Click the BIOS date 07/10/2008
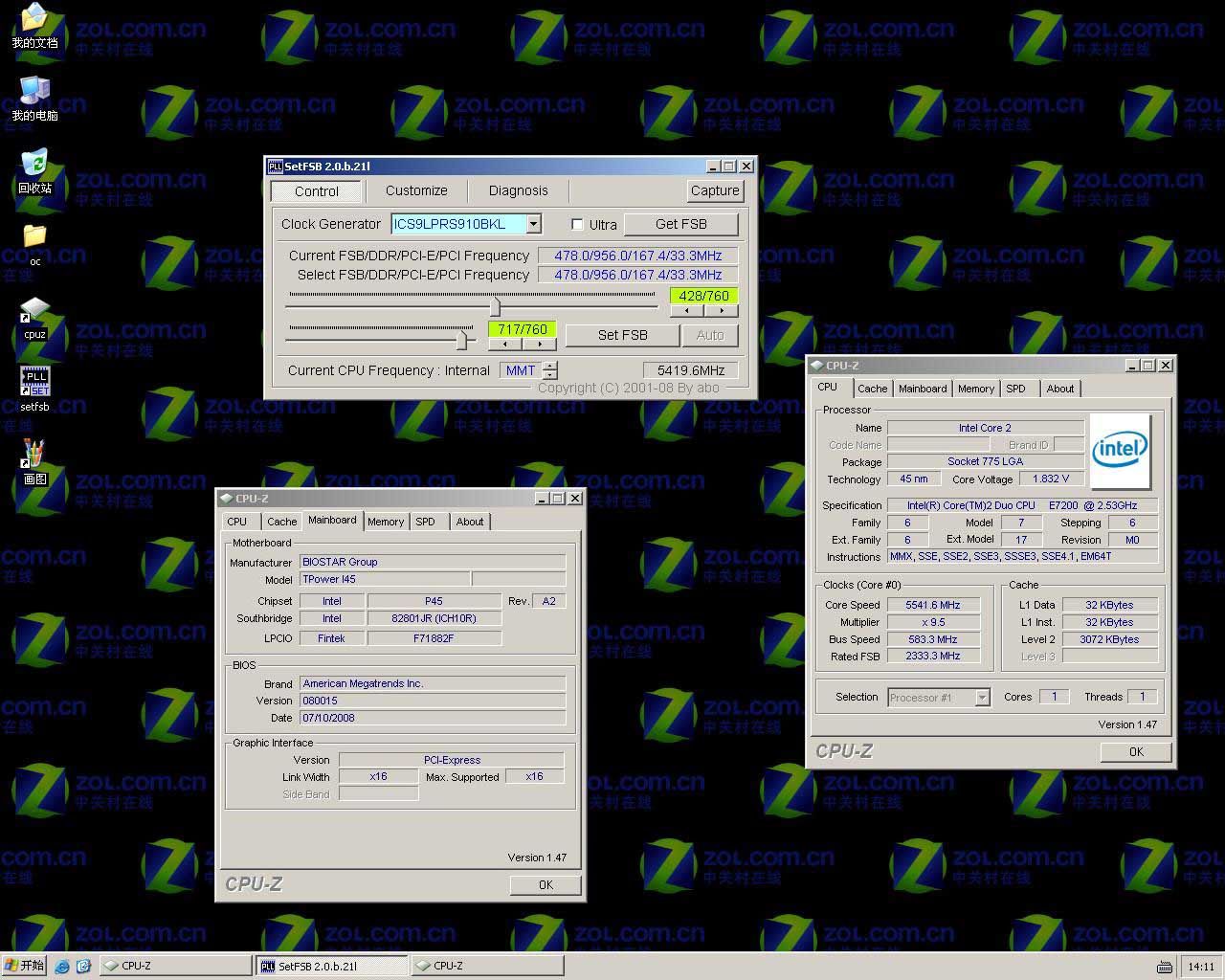Image resolution: width=1225 pixels, height=980 pixels. [433, 718]
